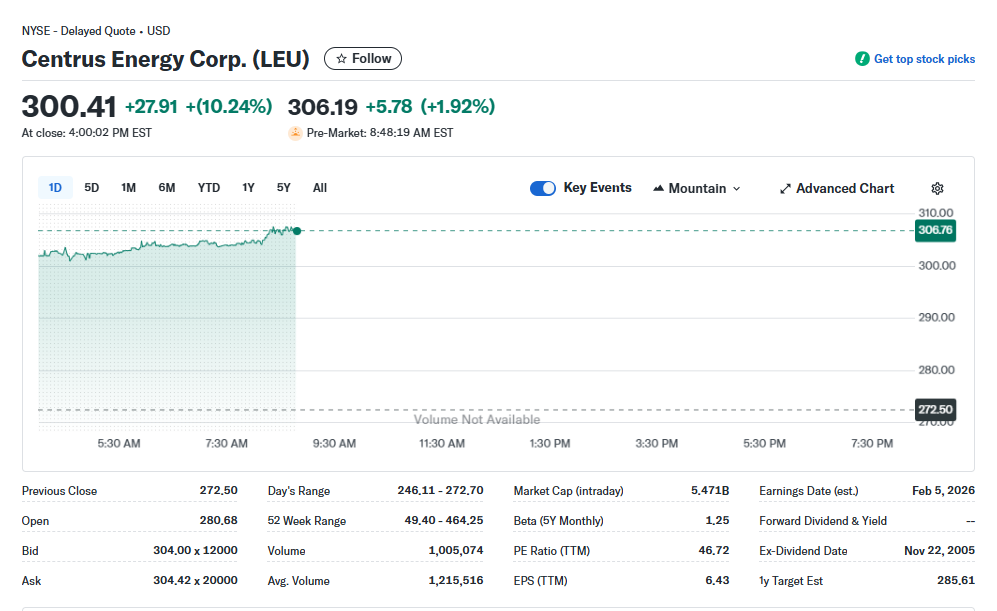This screenshot has width=997, height=611.
Task: Click the pre-market sunrise icon
Action: pos(295,133)
